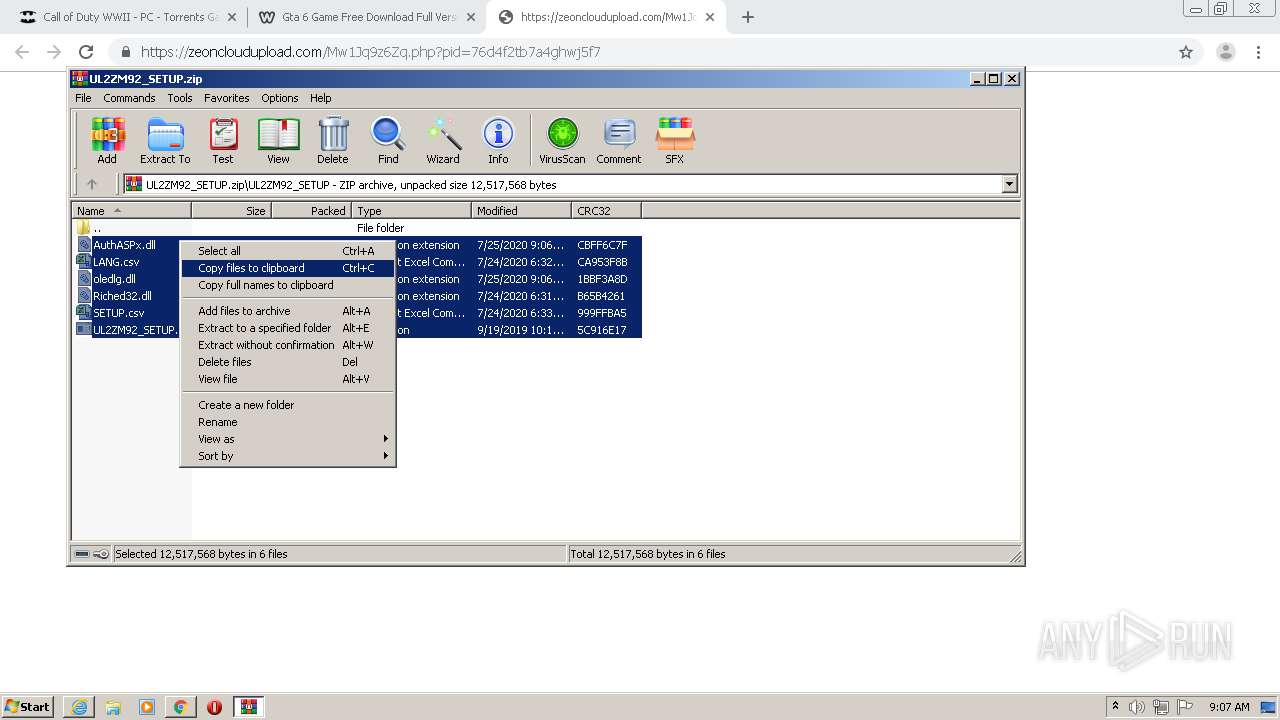Choose Extract to a specified folder
The image size is (1280, 720).
[x=288, y=328]
